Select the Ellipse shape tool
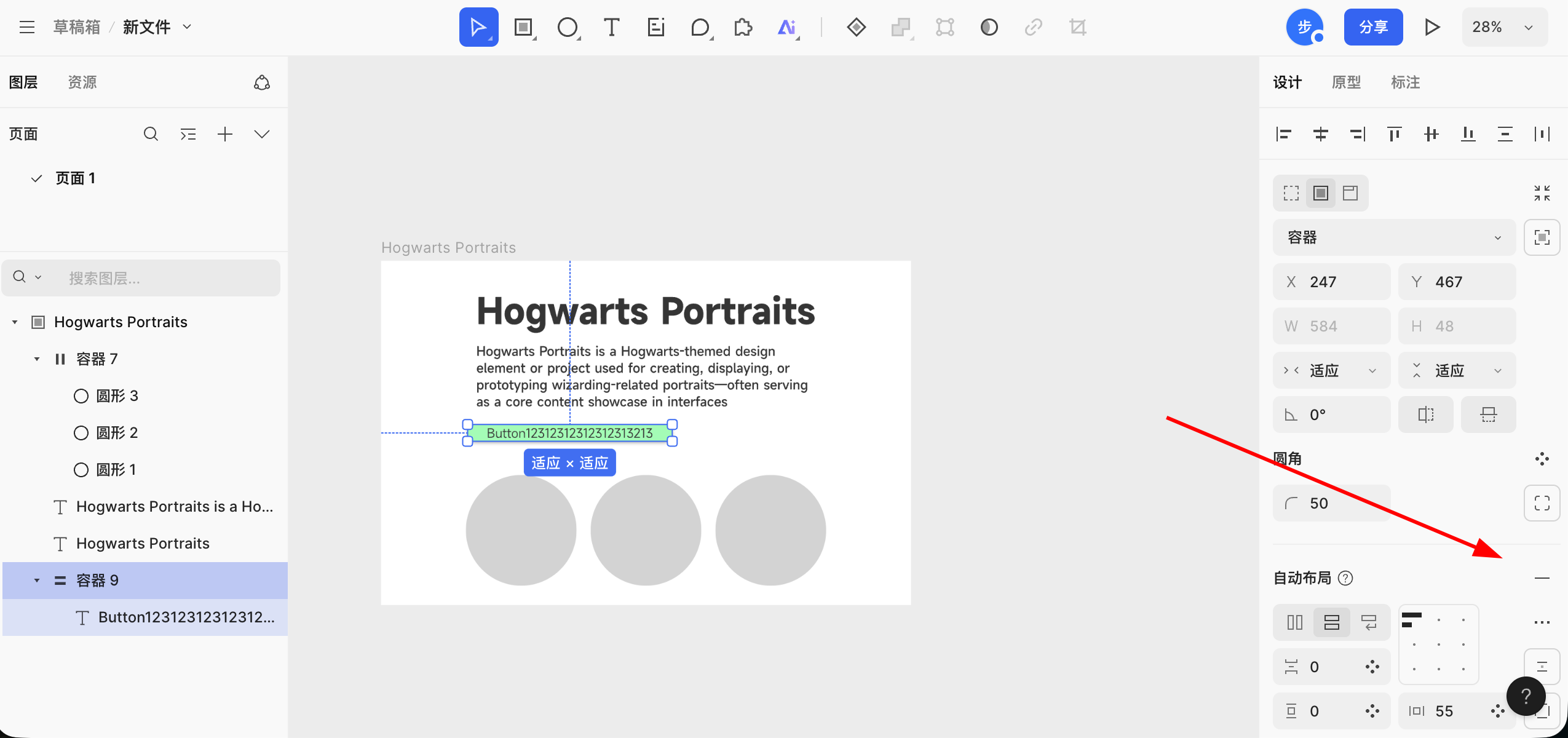Image resolution: width=1568 pixels, height=738 pixels. (x=567, y=27)
